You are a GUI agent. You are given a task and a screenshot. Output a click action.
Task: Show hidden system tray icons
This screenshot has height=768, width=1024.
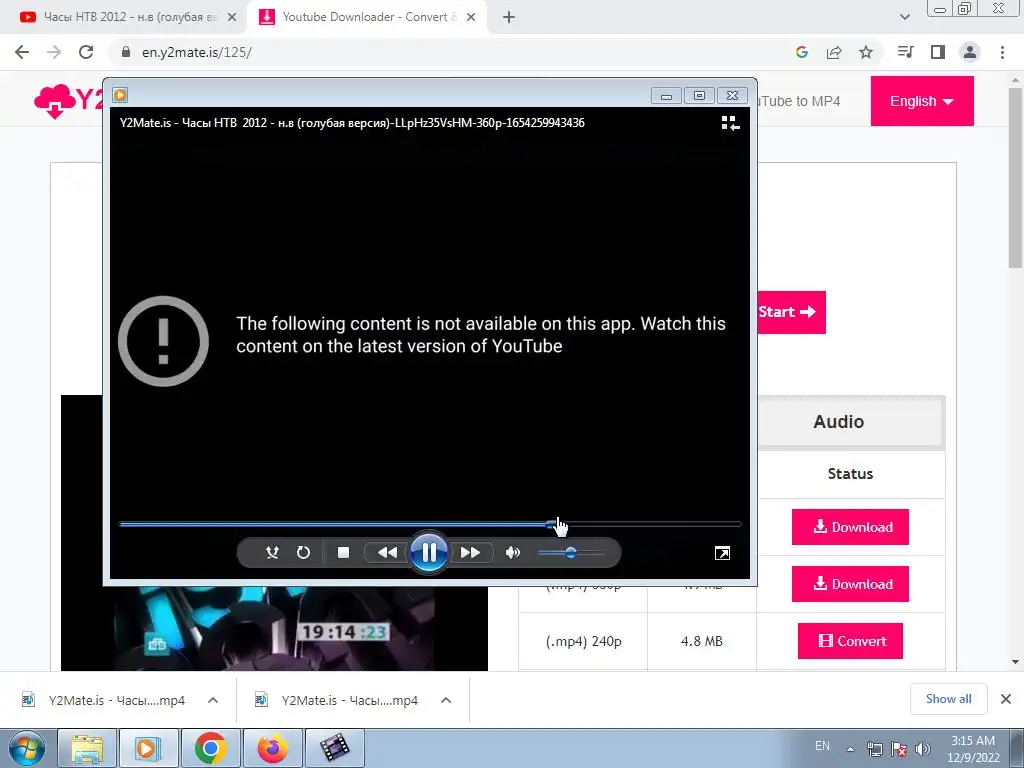(x=850, y=749)
